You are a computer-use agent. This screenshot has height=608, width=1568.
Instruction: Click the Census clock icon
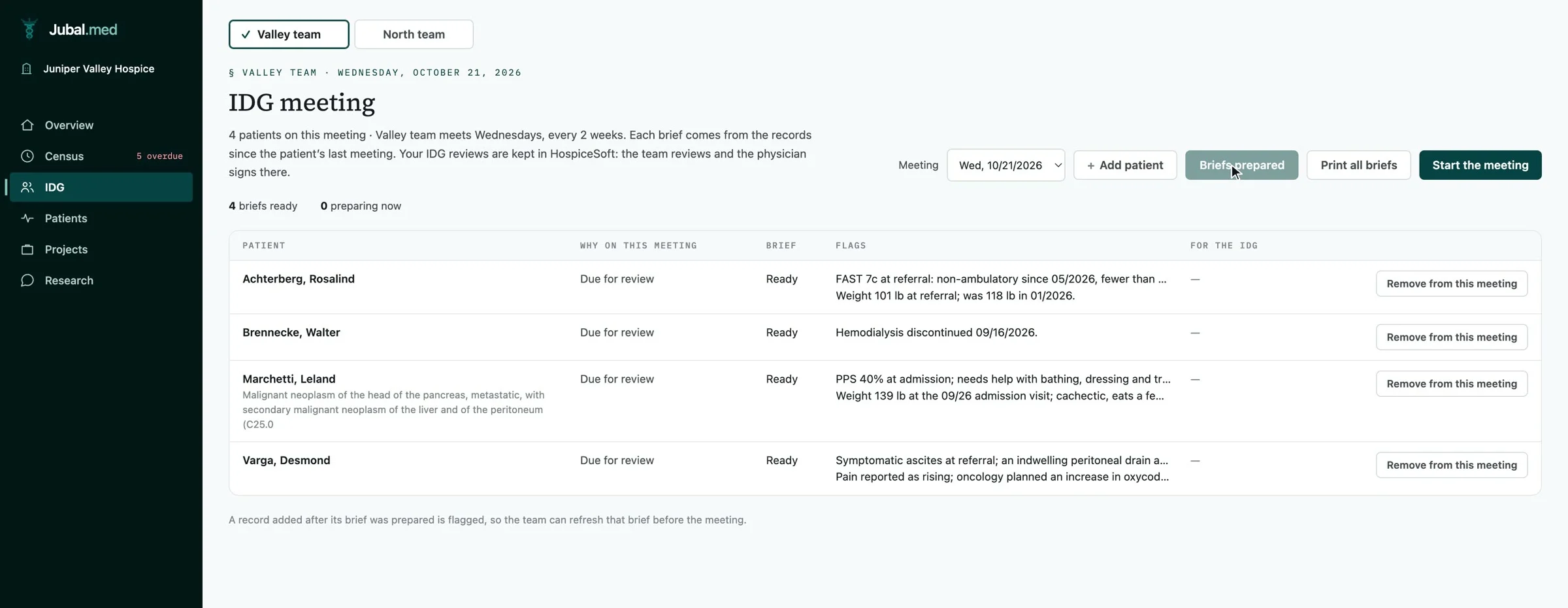pos(27,156)
